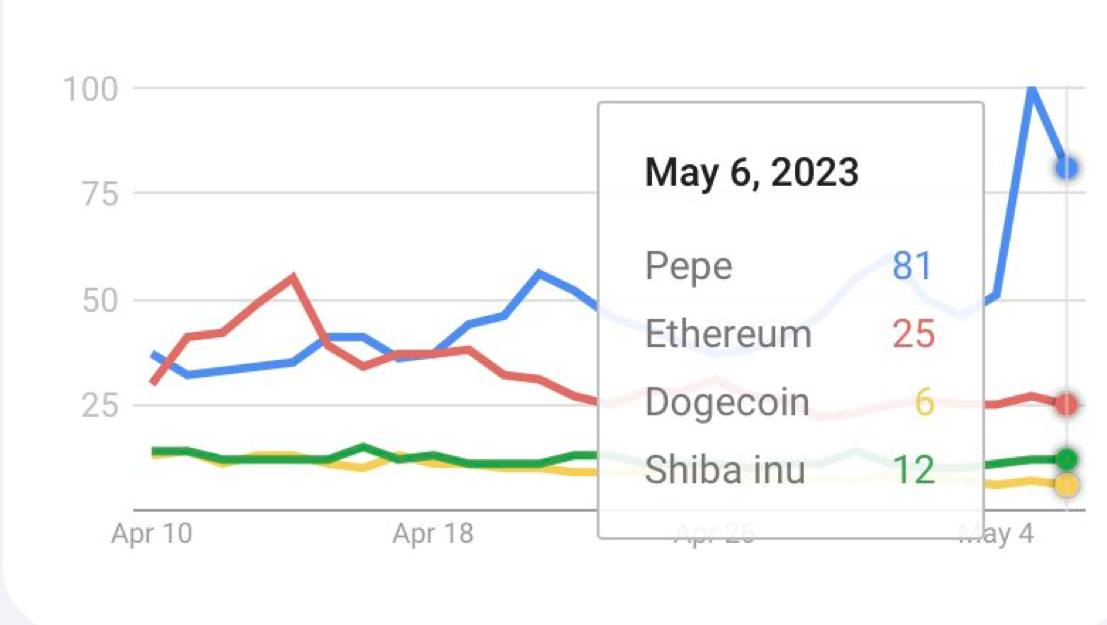
Task: Select the Pepe row in the tooltip
Action: click(790, 266)
